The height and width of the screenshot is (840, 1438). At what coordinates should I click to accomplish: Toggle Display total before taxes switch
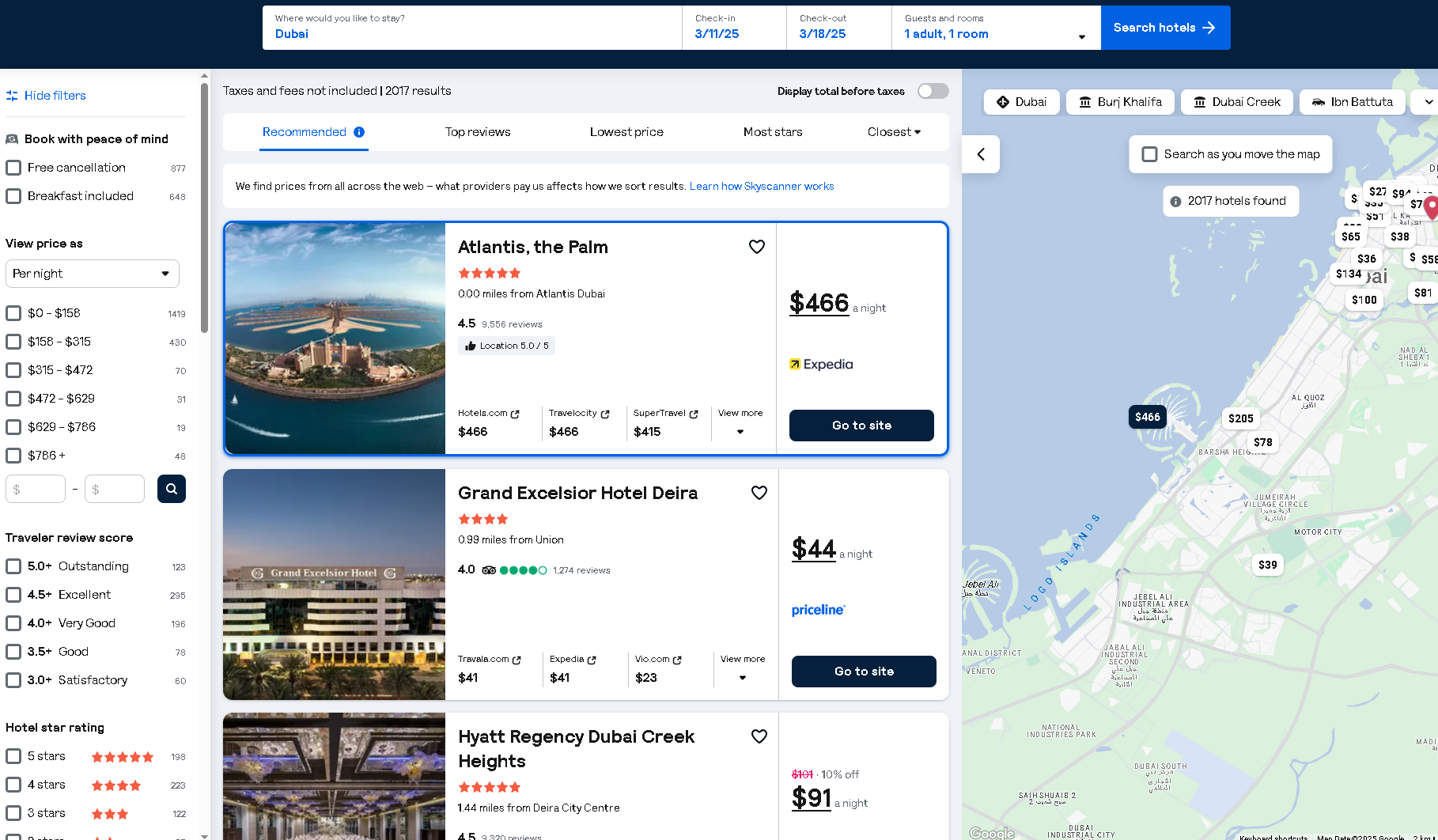(933, 91)
